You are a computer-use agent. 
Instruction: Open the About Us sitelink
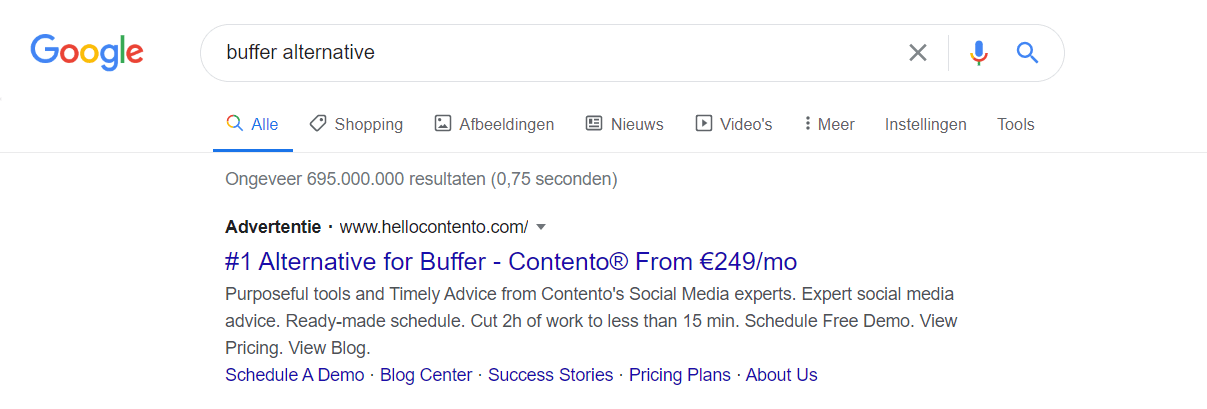click(x=782, y=375)
